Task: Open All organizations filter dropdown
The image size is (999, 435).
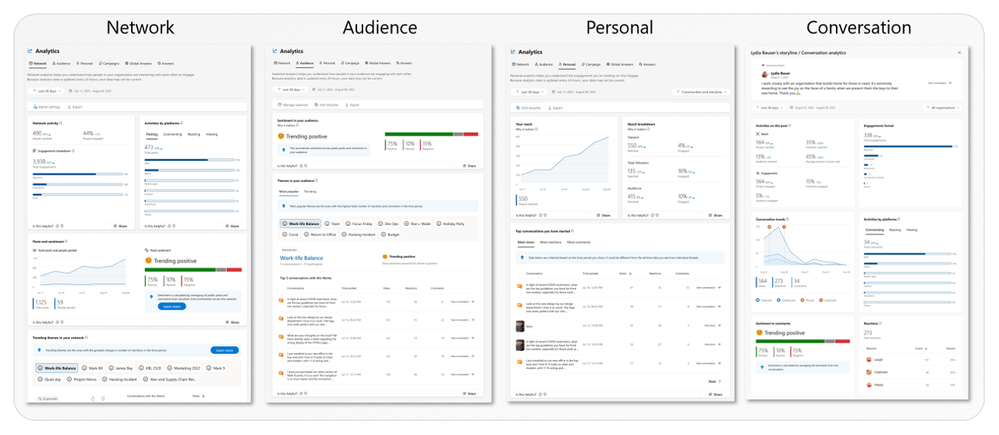Action: pyautogui.click(x=942, y=108)
